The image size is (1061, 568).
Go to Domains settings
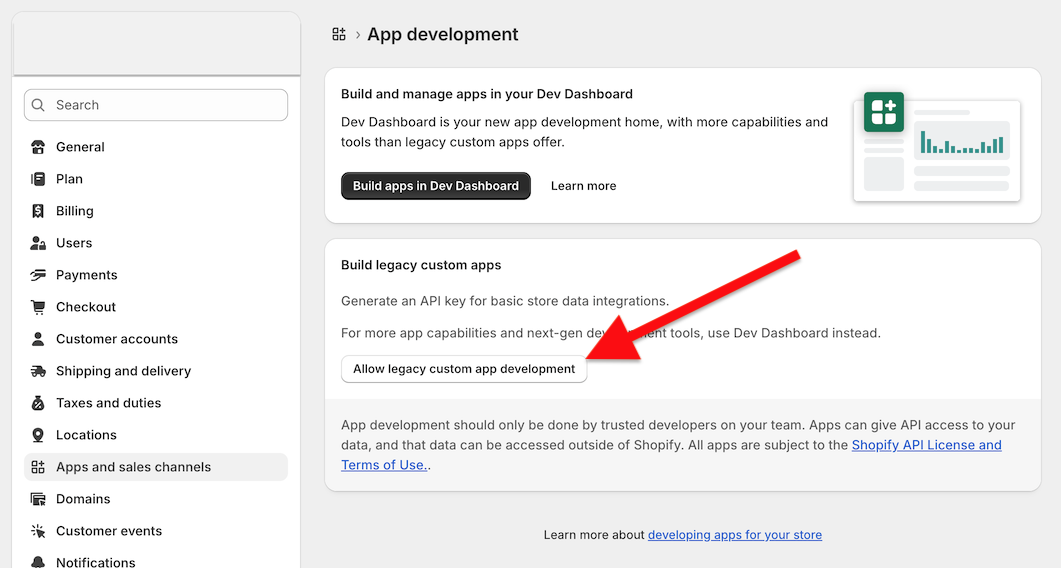click(x=83, y=499)
